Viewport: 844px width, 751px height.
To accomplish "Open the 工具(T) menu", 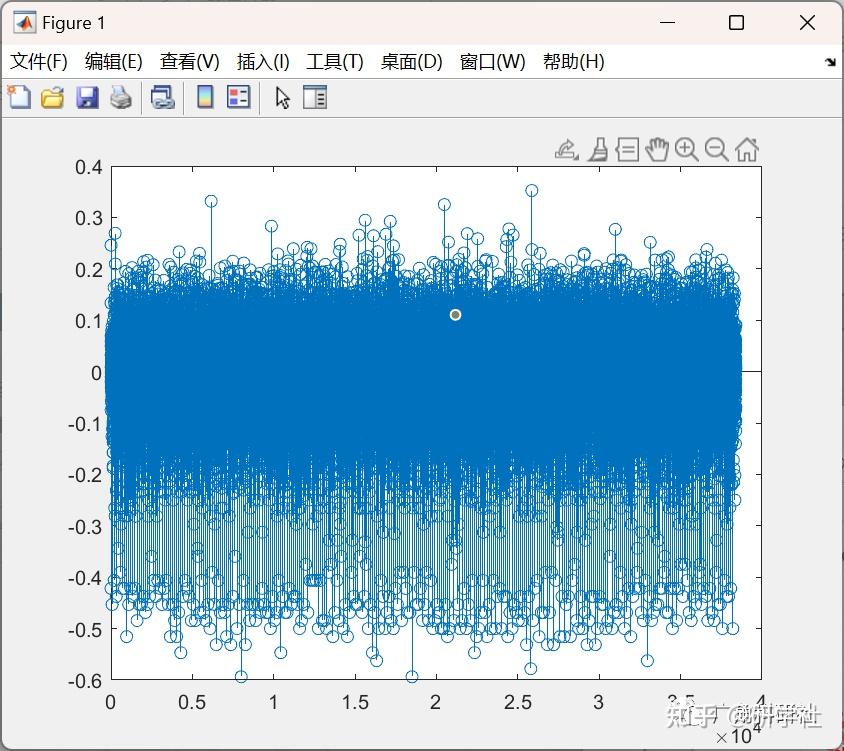I will coord(334,61).
